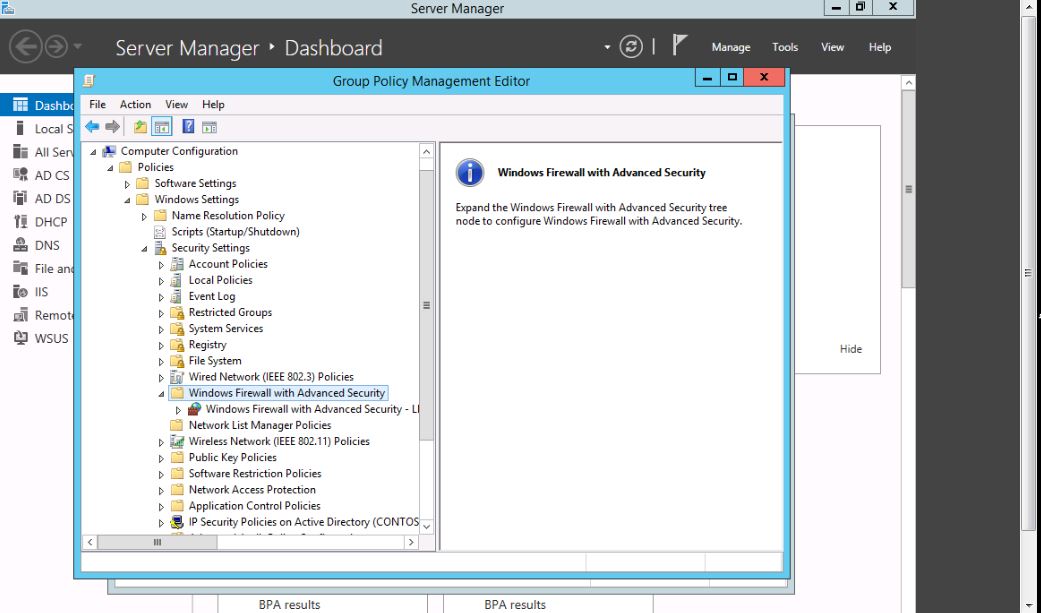
Task: Open the Group Policy editor's Help menu
Action: 213,104
